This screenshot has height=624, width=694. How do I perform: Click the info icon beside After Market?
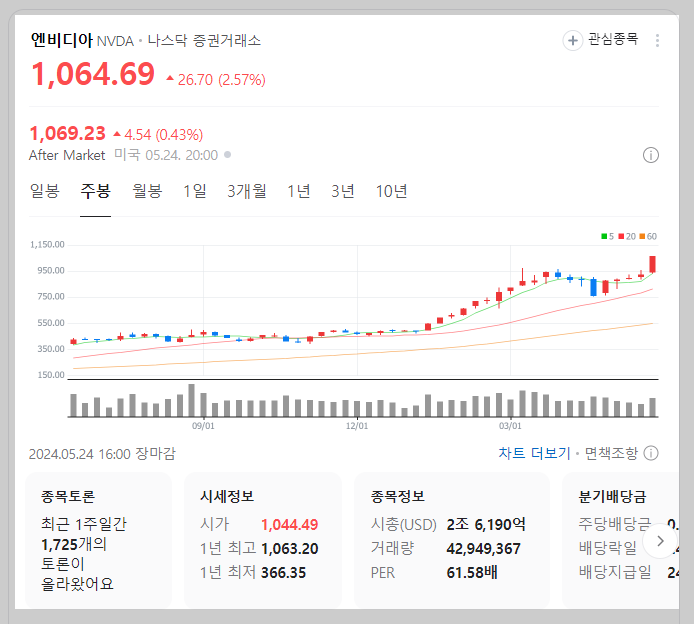650,155
